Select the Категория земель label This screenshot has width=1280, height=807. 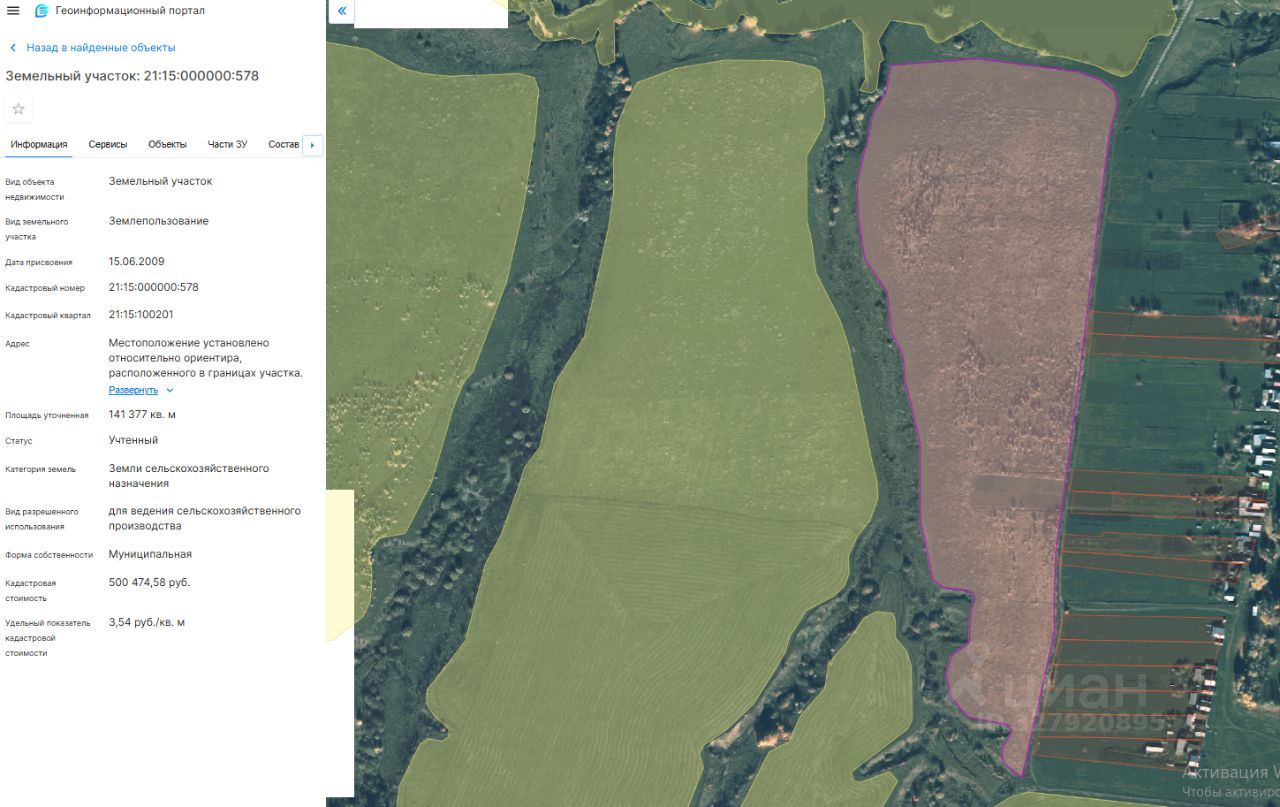pyautogui.click(x=40, y=469)
